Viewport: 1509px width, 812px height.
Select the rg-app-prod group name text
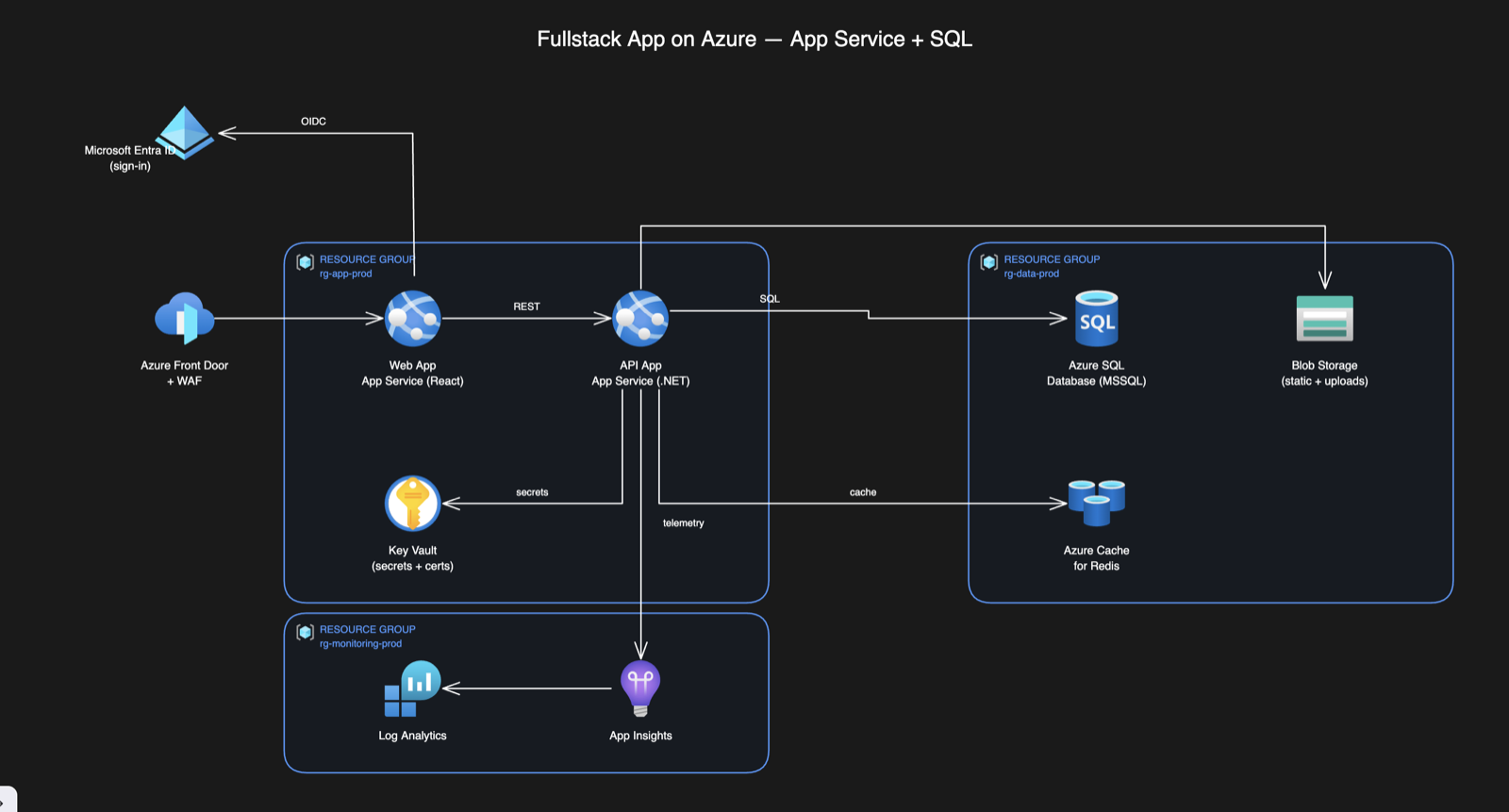pyautogui.click(x=345, y=273)
